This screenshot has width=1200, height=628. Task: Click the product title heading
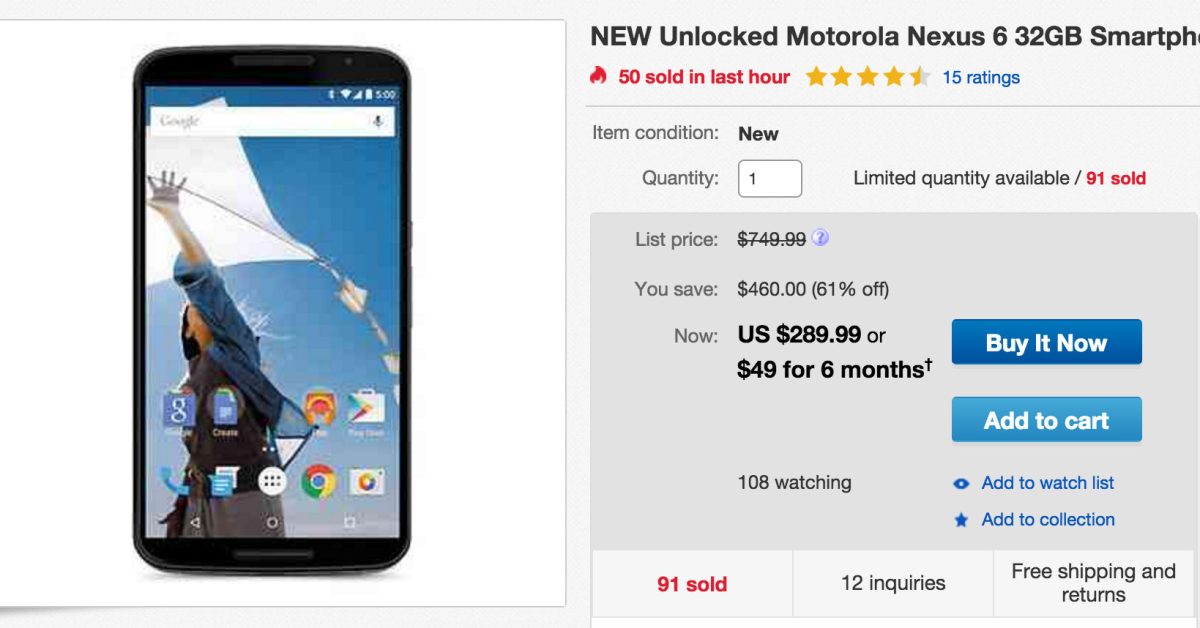(x=894, y=37)
